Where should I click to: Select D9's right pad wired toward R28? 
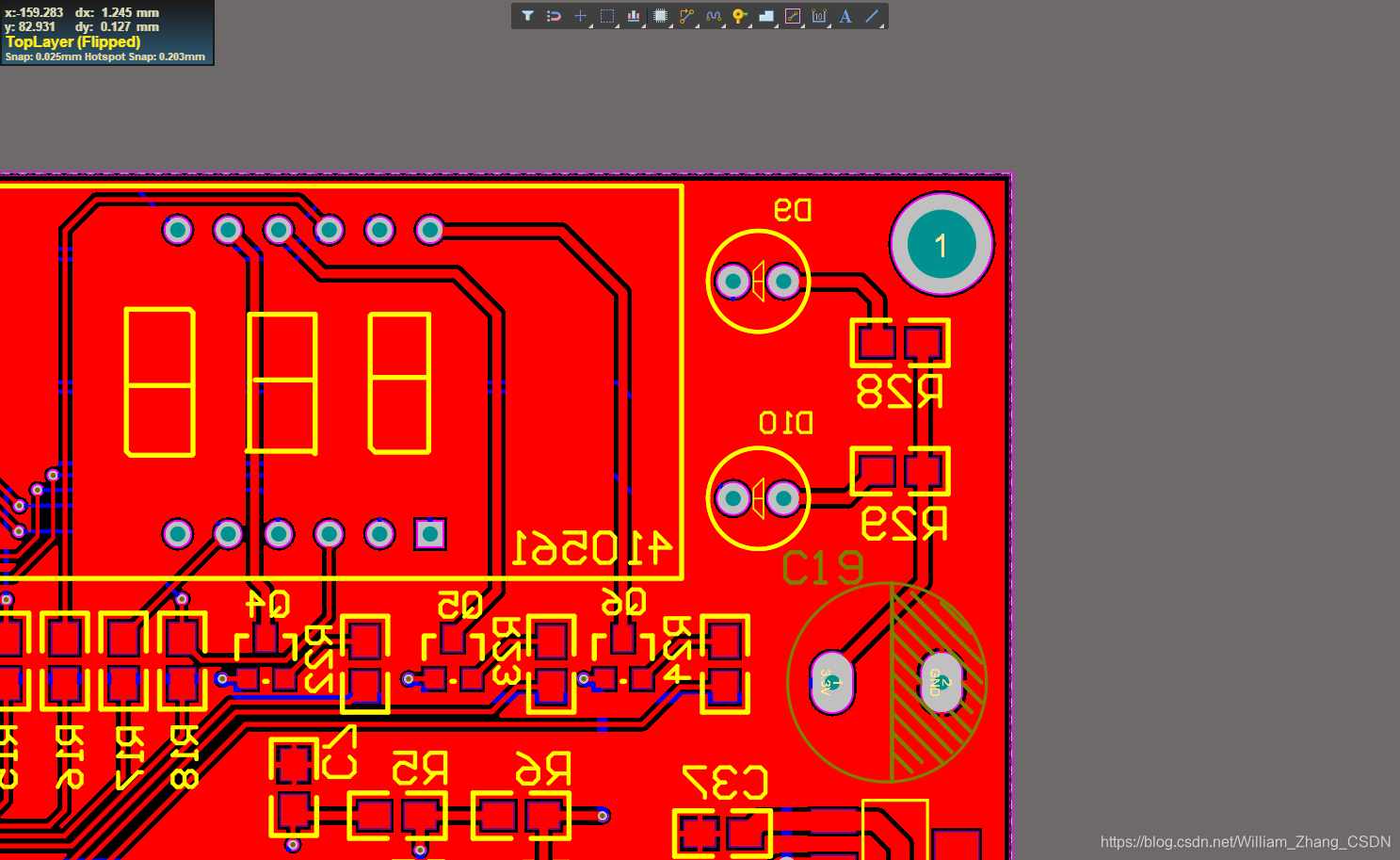pyautogui.click(x=783, y=281)
